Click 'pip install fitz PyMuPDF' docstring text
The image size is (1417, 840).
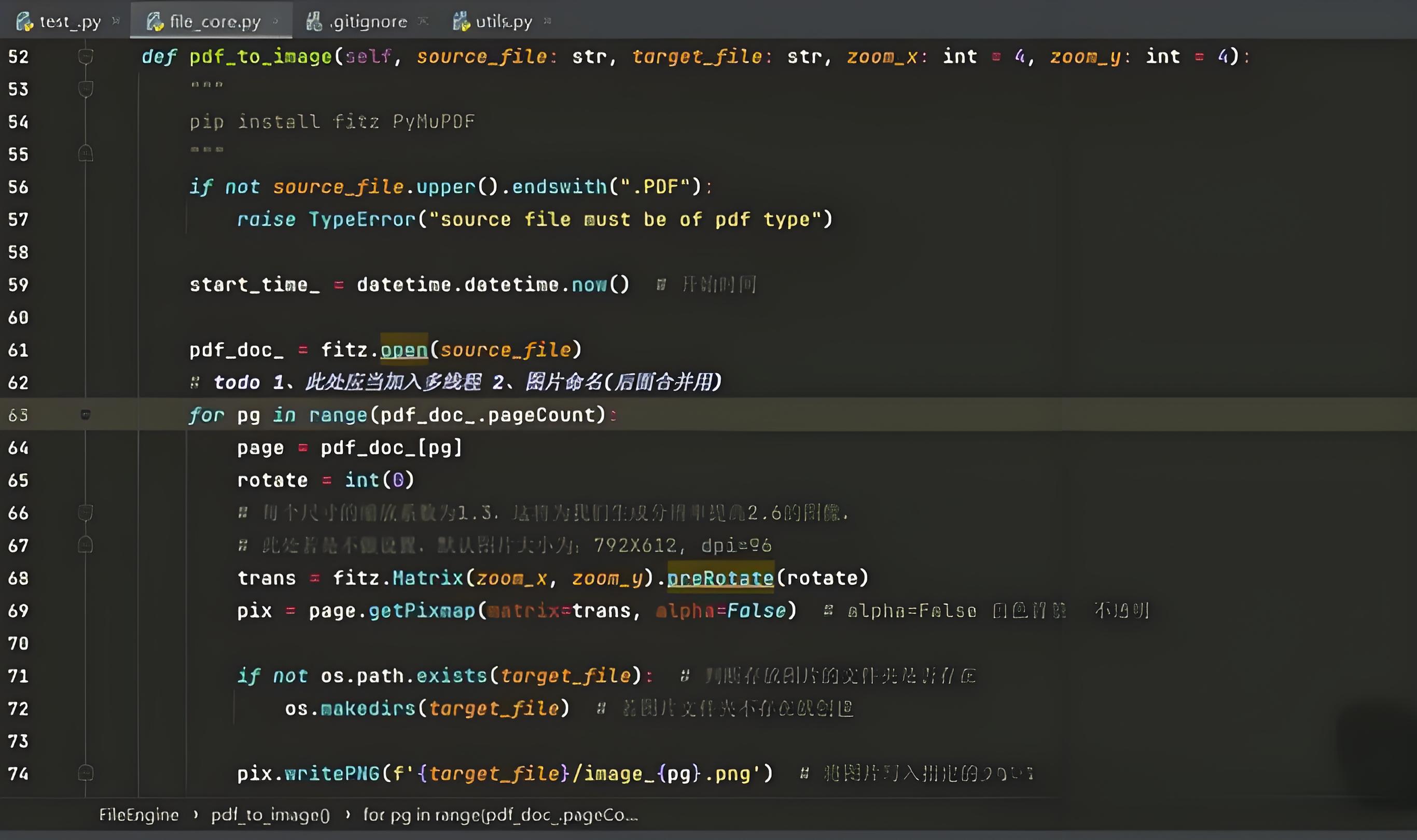coord(332,121)
